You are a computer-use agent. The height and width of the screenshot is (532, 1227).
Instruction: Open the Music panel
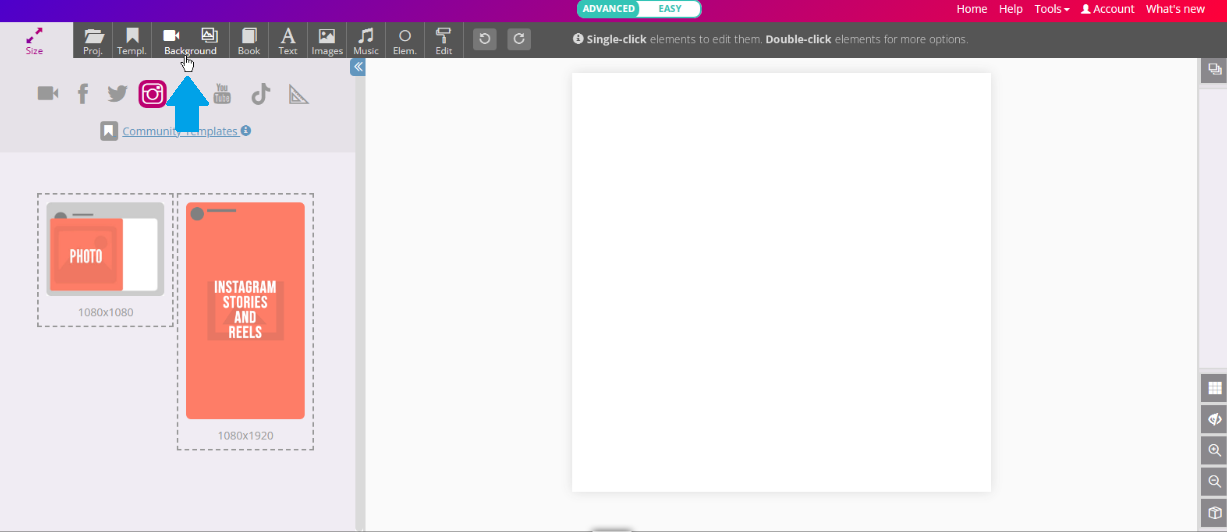pos(366,41)
